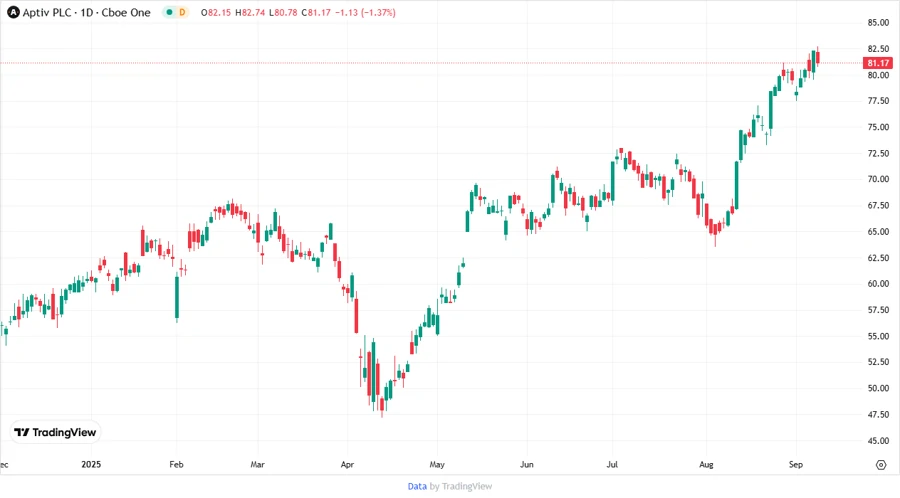Click the orange D delayed-data indicator
The height and width of the screenshot is (498, 900).
point(182,12)
